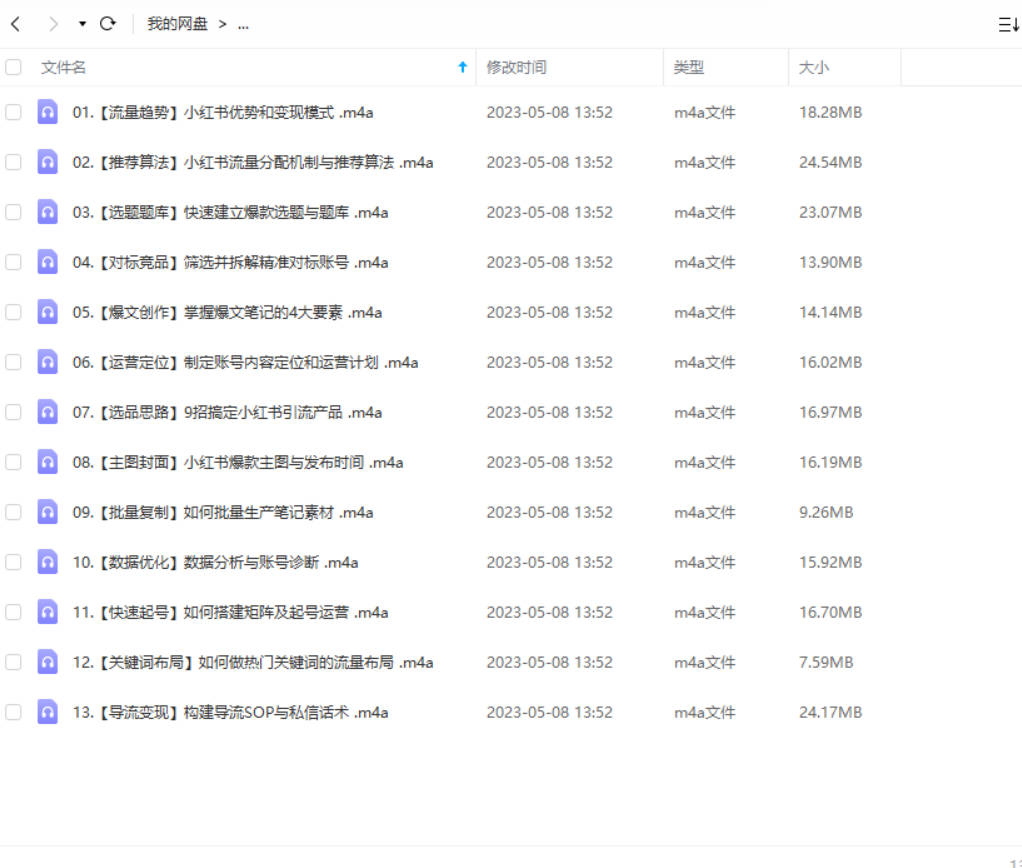The height and width of the screenshot is (868, 1022).
Task: Click audio icon of 13 导流变现 file
Action: [x=47, y=712]
